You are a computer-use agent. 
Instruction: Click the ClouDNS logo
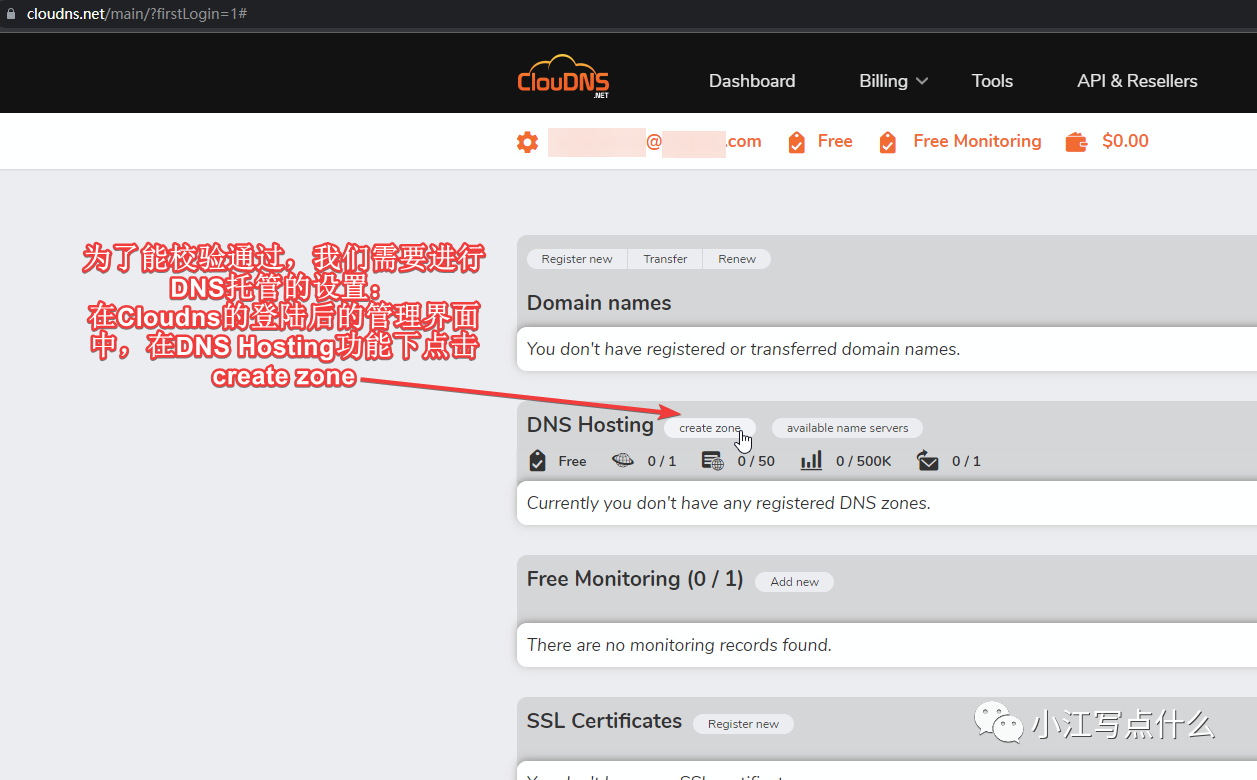click(563, 77)
